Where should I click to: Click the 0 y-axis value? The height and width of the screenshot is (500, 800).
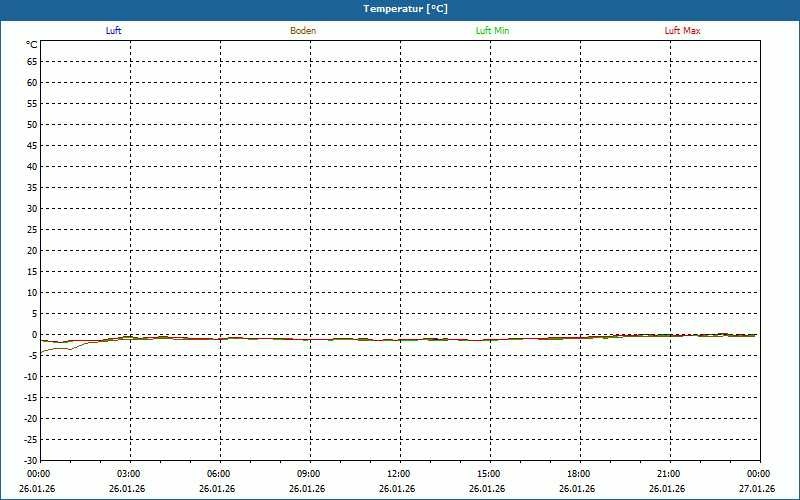[35, 335]
